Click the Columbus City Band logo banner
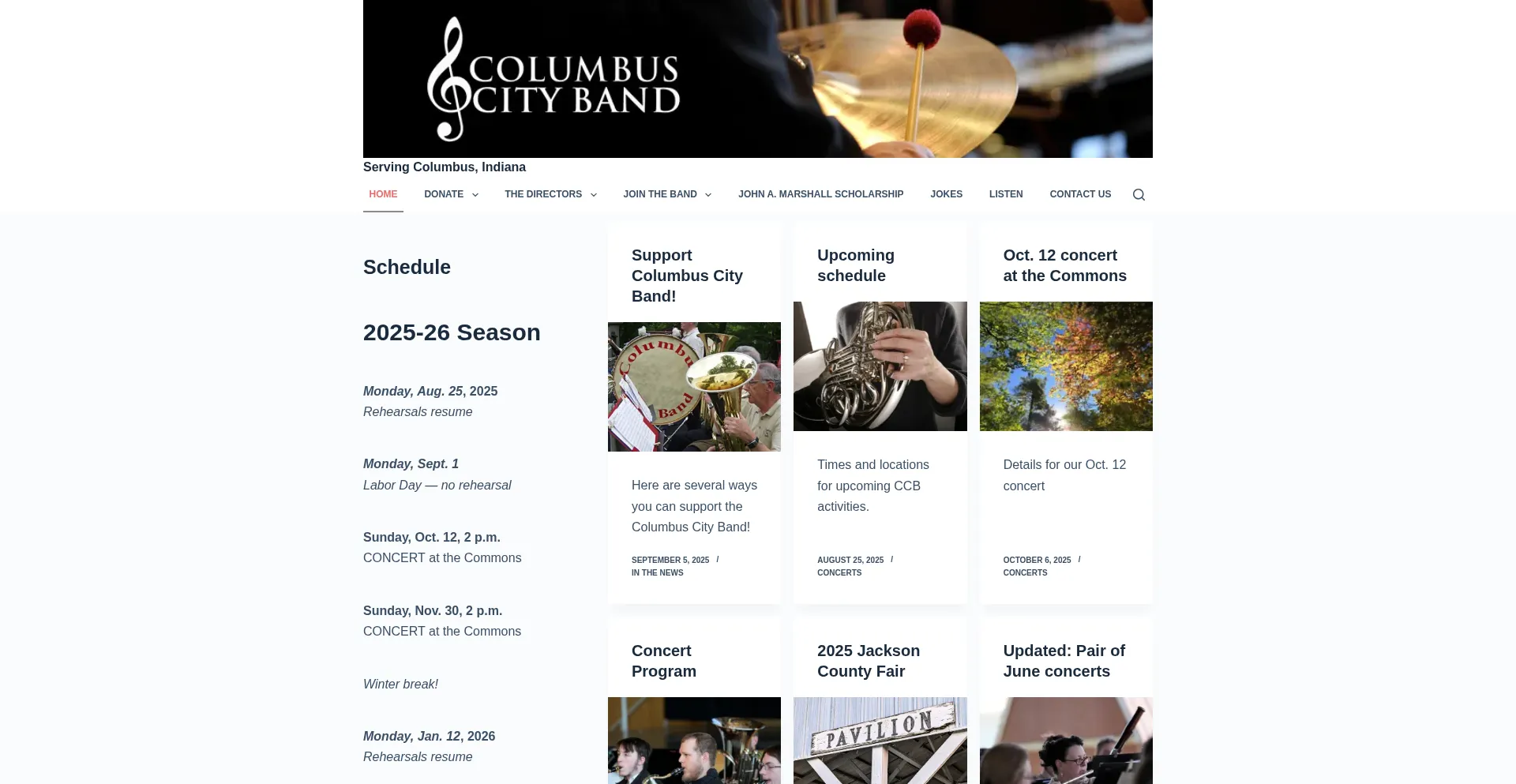Viewport: 1516px width, 784px height. [758, 79]
